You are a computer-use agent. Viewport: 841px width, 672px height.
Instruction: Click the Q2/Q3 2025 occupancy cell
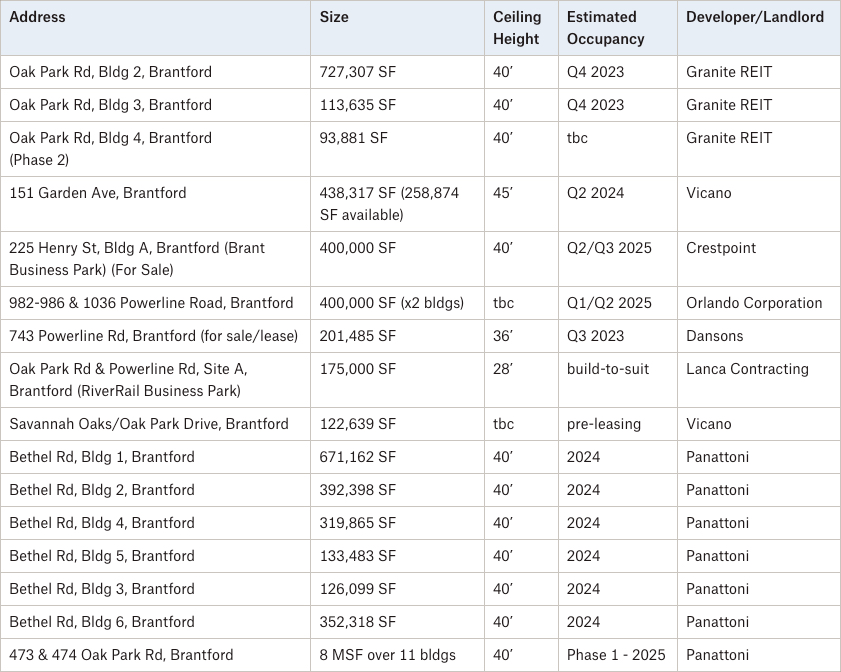click(x=609, y=248)
